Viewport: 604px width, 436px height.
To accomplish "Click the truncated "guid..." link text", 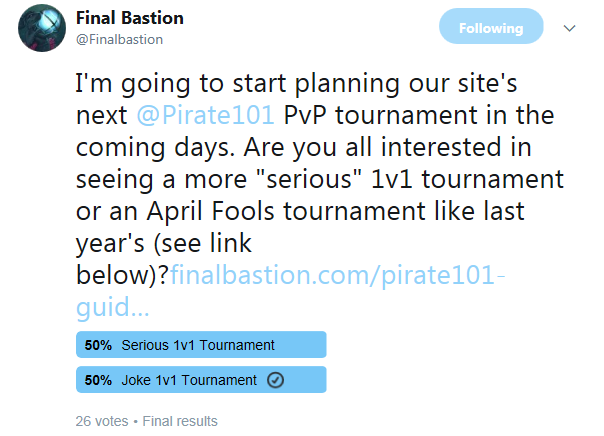I will click(112, 307).
